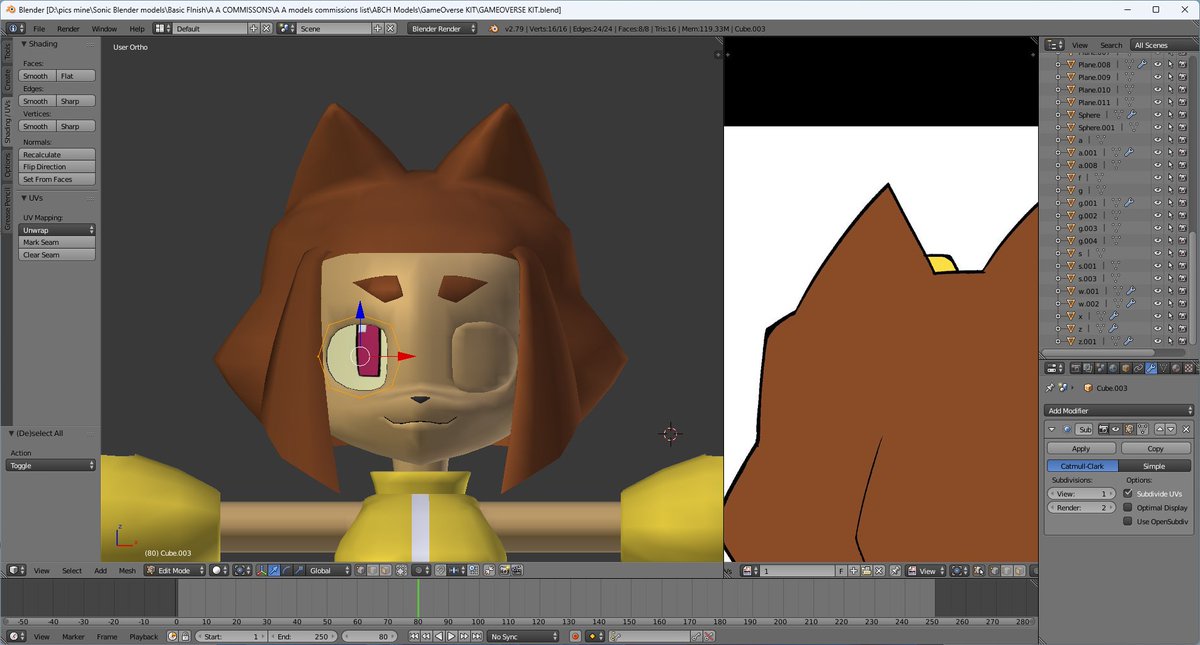Click the proportional editing icon
Image resolution: width=1200 pixels, height=645 pixels.
coord(420,570)
